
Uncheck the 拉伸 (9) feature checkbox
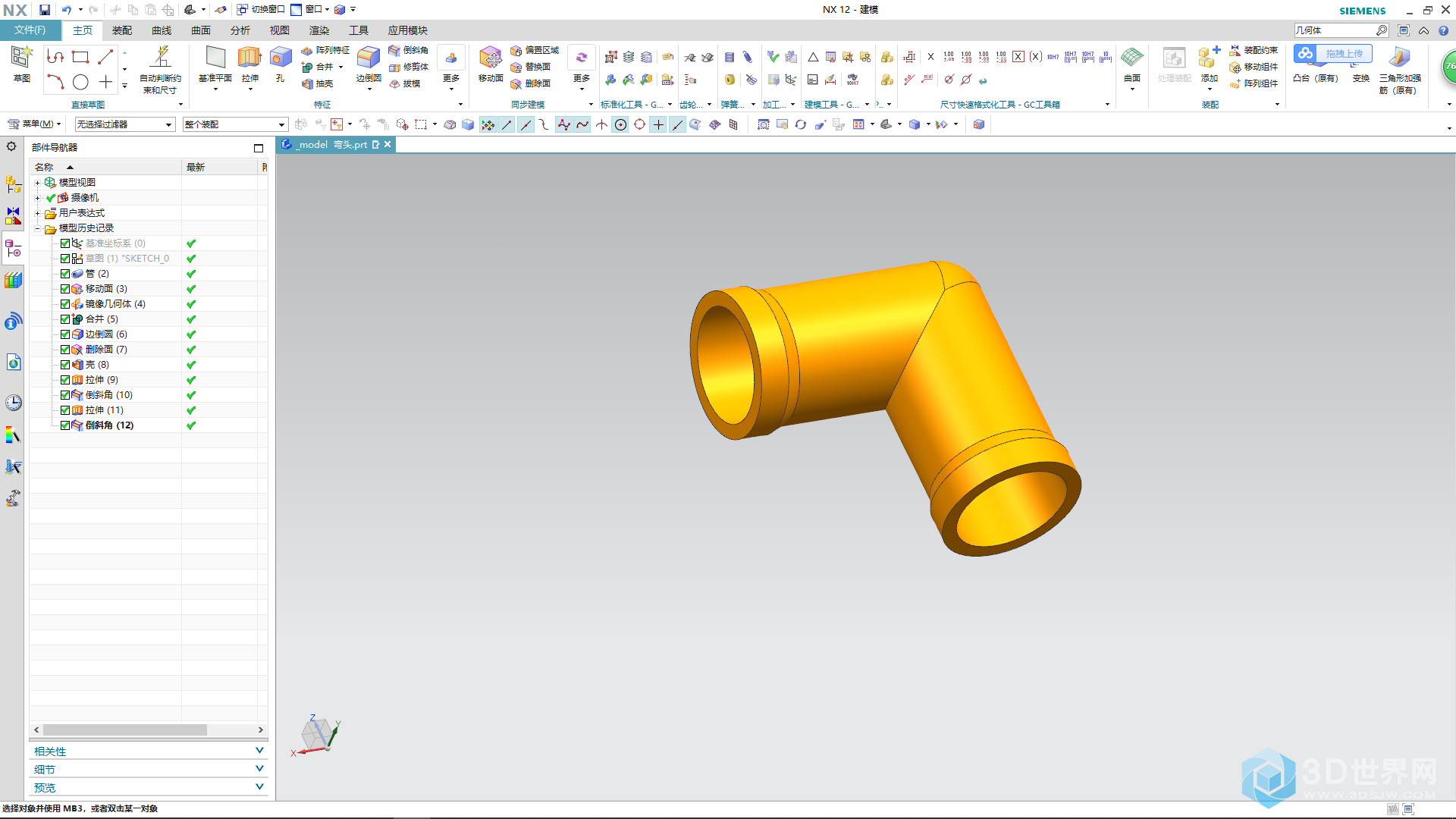[x=65, y=380]
